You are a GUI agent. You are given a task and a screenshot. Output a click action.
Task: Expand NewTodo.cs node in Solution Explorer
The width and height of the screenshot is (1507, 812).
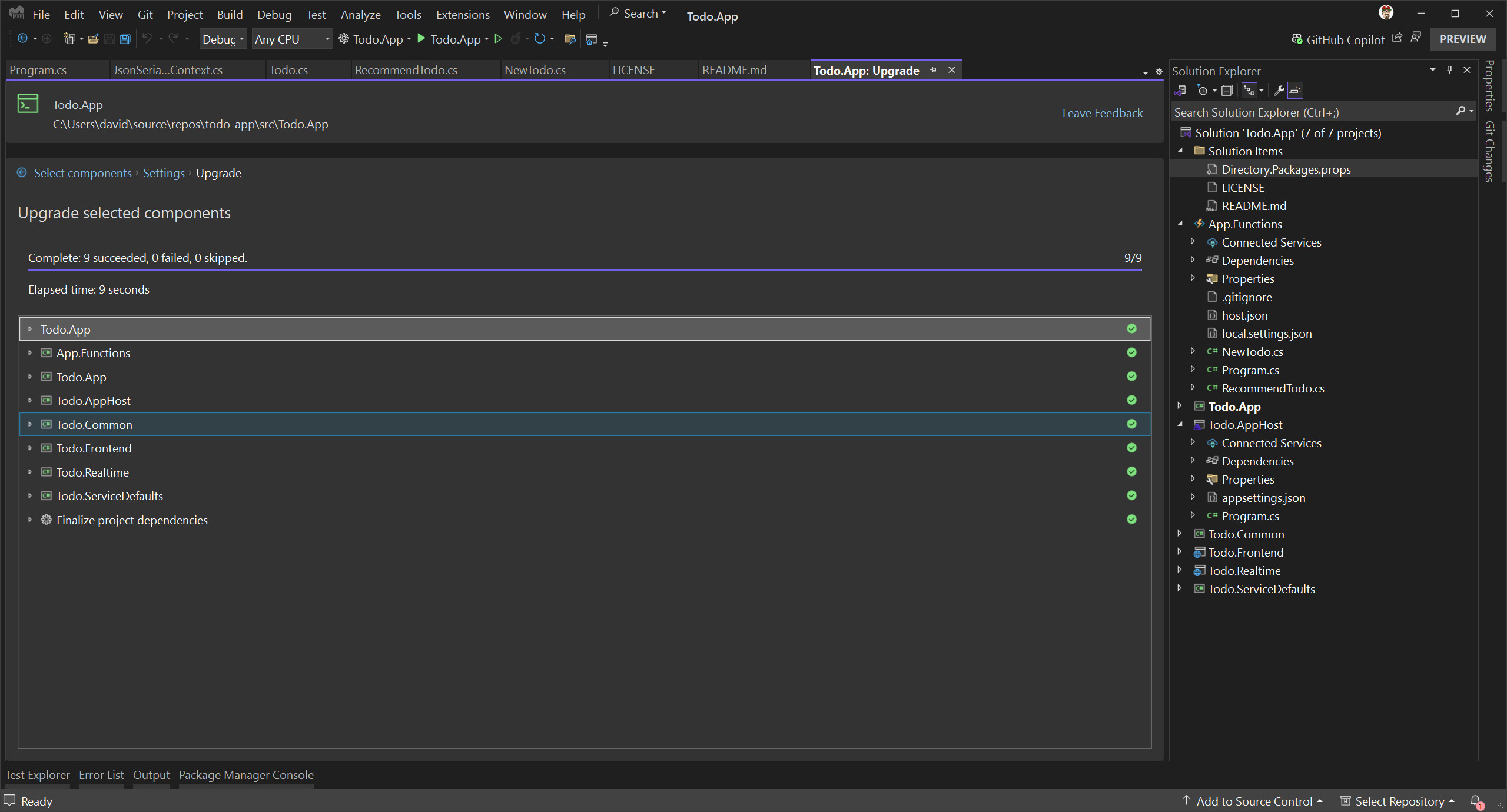1193,351
